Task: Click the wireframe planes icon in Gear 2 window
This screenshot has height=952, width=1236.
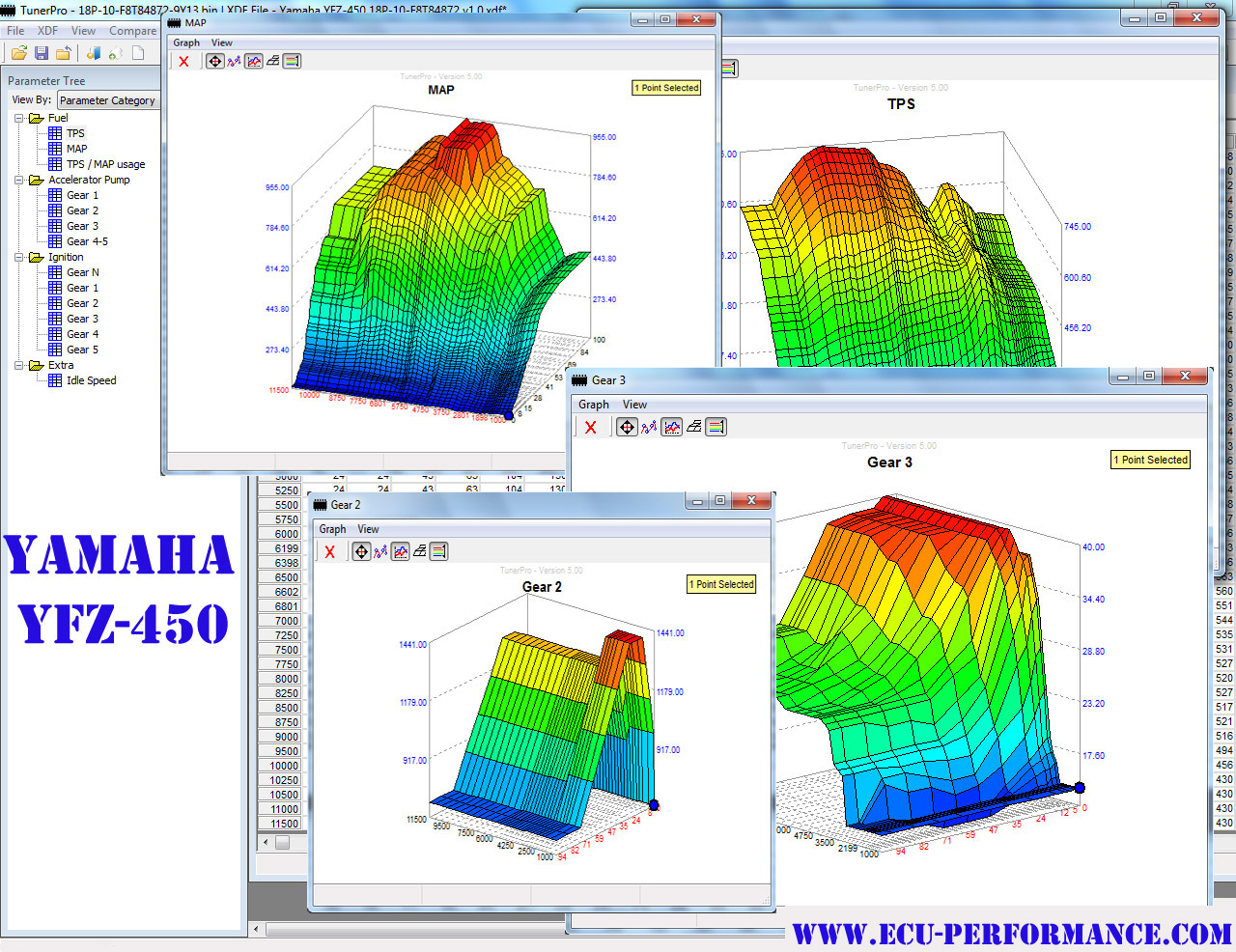Action: [x=419, y=551]
